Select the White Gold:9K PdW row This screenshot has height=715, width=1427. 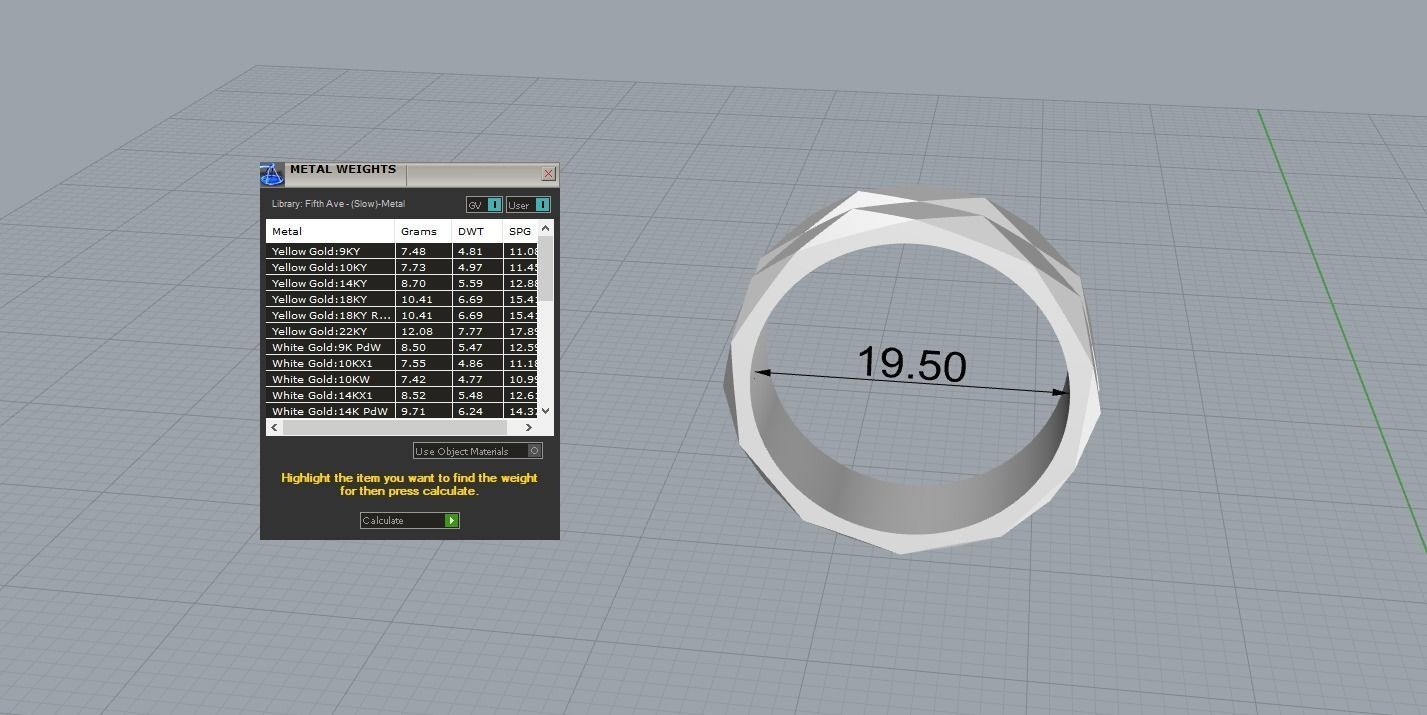pos(402,347)
